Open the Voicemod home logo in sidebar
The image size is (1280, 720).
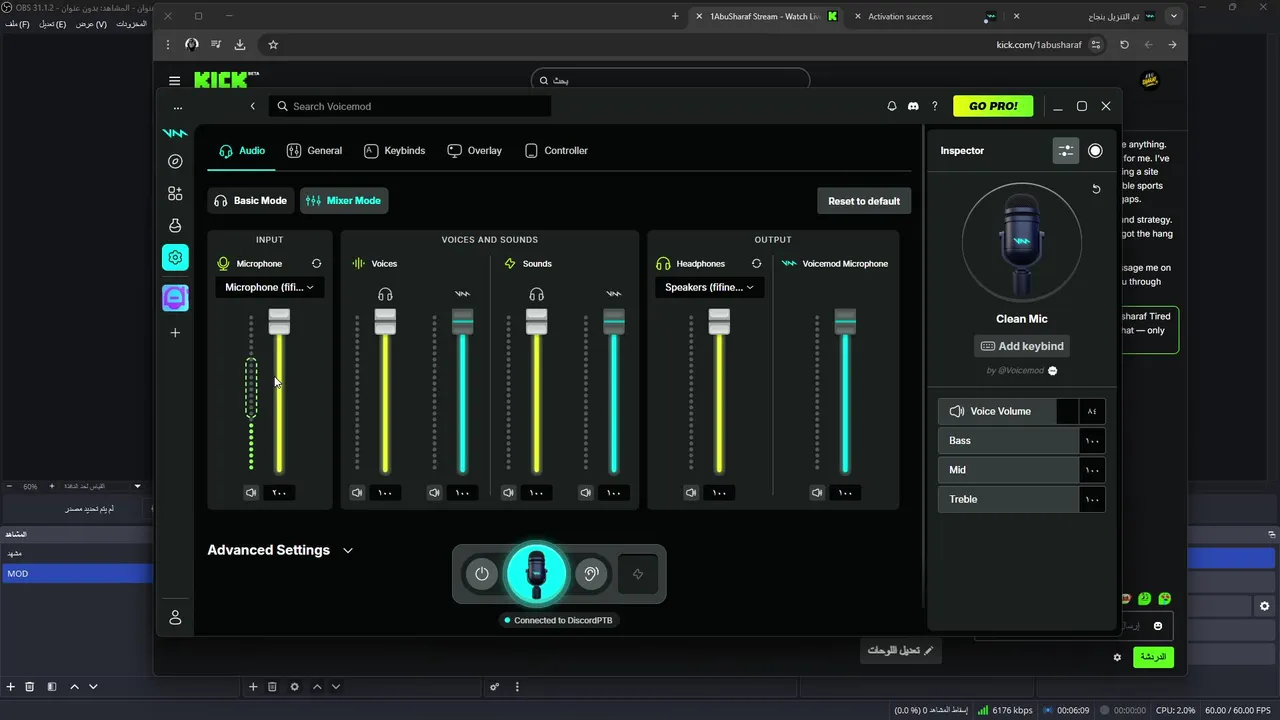175,133
